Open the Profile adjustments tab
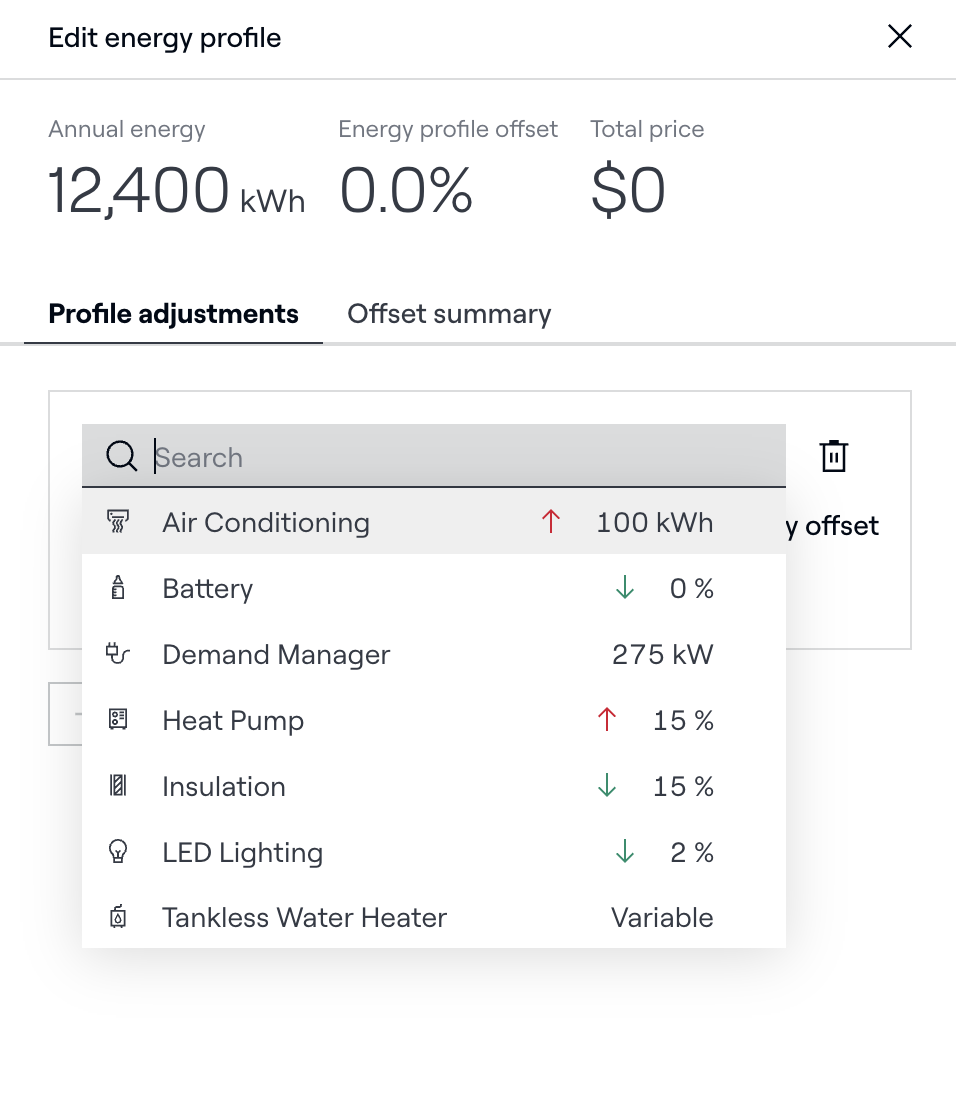This screenshot has width=956, height=1108. (173, 314)
